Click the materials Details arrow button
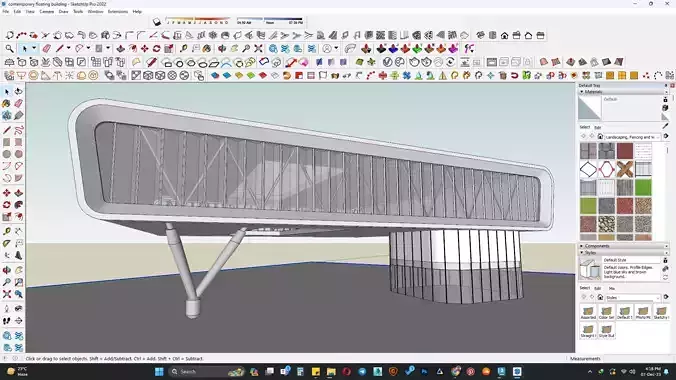Image resolution: width=676 pixels, height=380 pixels. point(666,136)
